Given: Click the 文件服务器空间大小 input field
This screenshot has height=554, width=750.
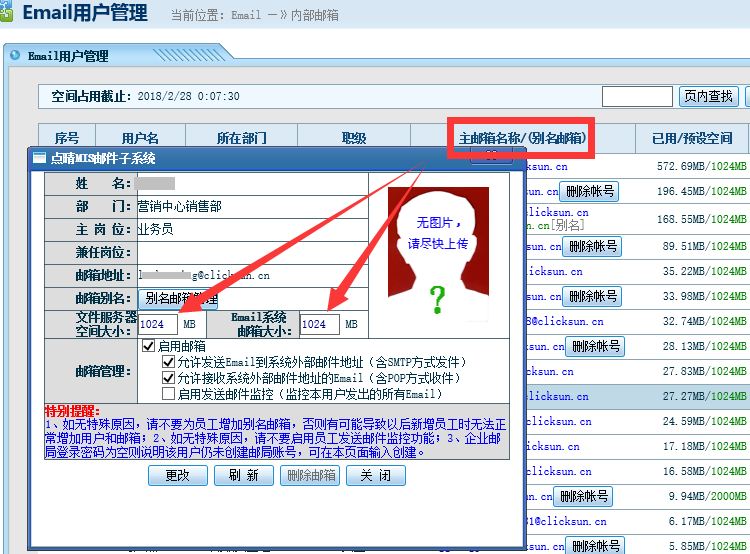Looking at the screenshot, I should 157,324.
